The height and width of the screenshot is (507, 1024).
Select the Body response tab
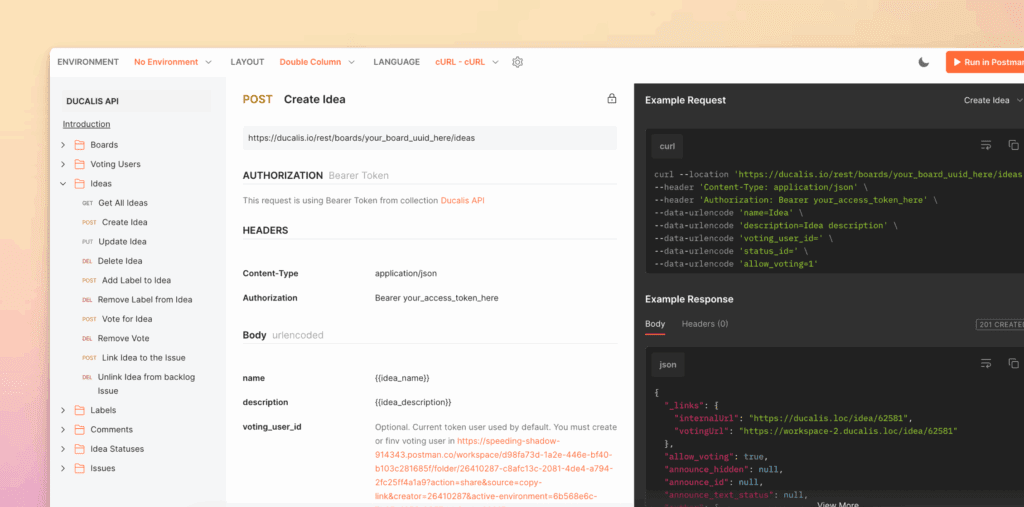655,324
